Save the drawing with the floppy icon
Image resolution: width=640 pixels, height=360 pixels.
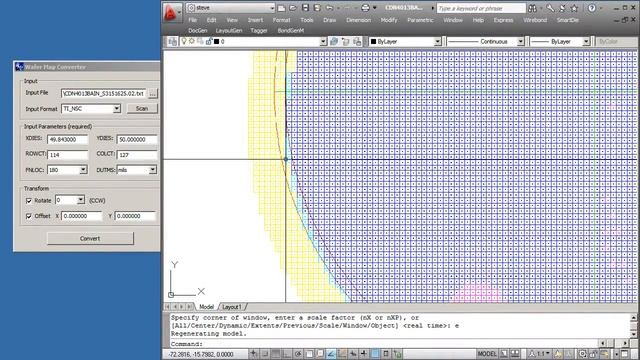pyautogui.click(x=305, y=8)
